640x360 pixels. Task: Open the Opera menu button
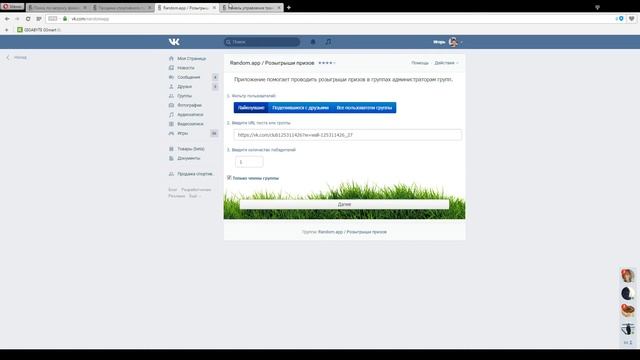pyautogui.click(x=13, y=7)
